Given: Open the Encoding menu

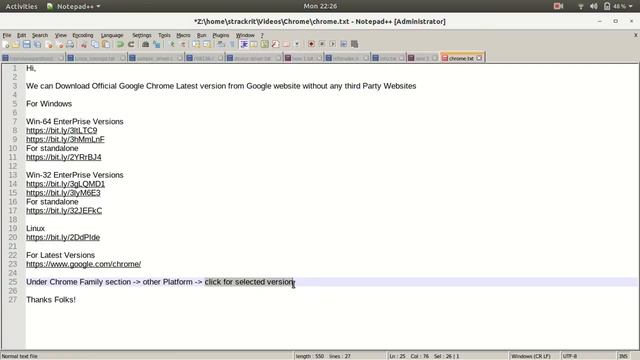Looking at the screenshot, I should pyautogui.click(x=83, y=36).
